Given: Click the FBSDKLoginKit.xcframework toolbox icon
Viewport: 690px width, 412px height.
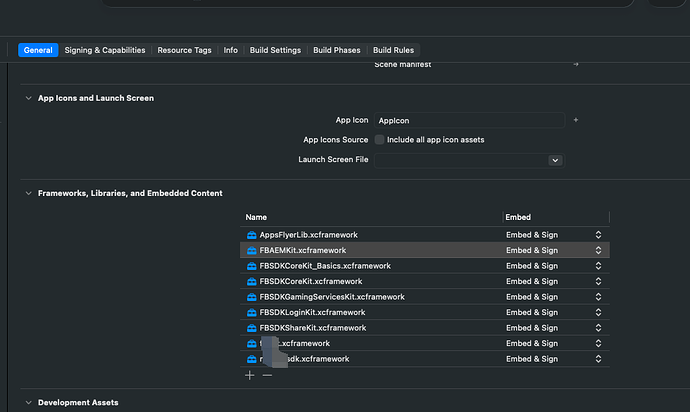Looking at the screenshot, I should 252,312.
